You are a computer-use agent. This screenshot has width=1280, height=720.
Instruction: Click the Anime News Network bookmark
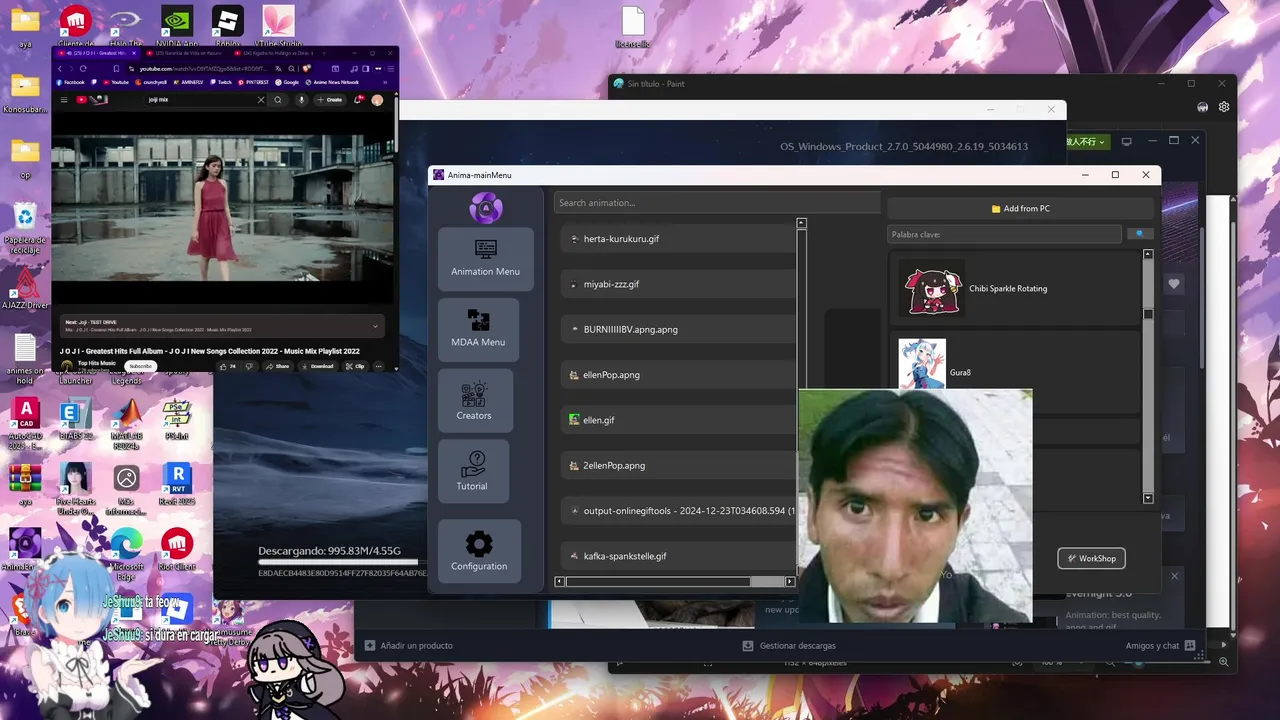point(332,82)
